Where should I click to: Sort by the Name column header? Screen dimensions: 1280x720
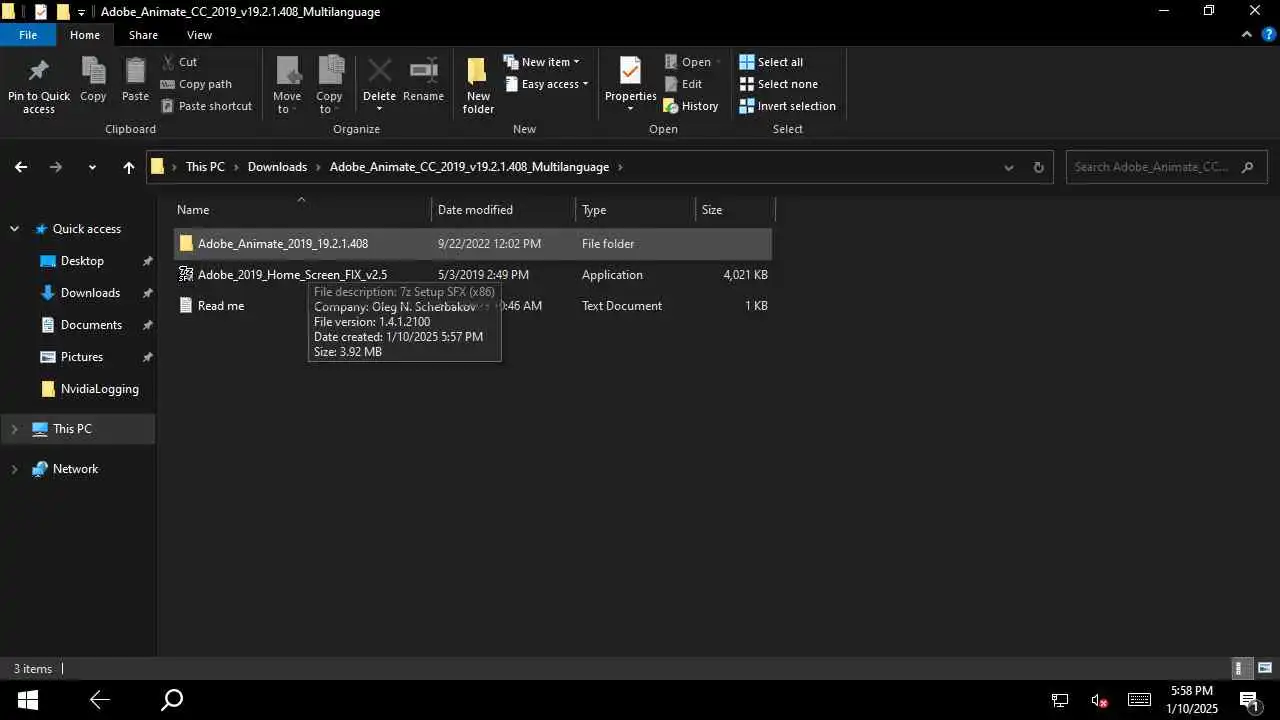[301, 209]
